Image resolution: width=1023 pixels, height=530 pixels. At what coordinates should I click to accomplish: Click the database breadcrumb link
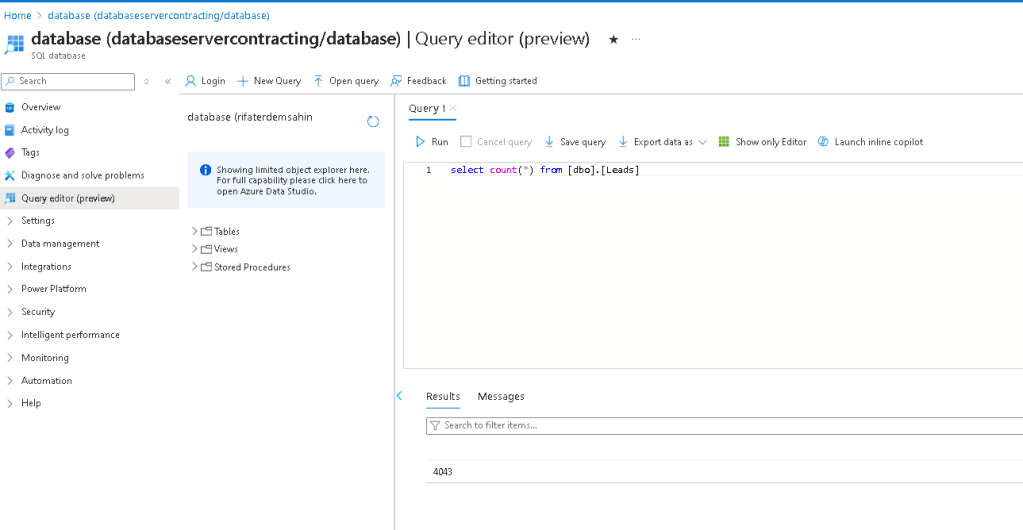click(x=159, y=15)
